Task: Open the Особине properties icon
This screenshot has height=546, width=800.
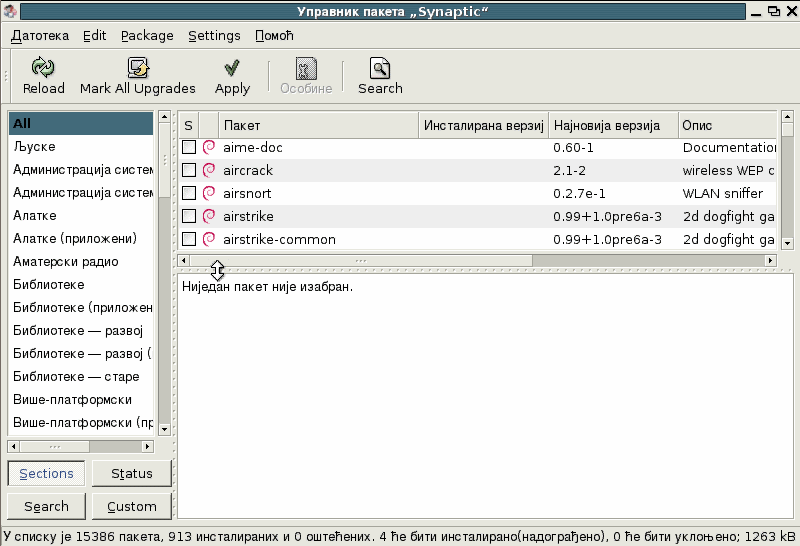Action: [306, 68]
